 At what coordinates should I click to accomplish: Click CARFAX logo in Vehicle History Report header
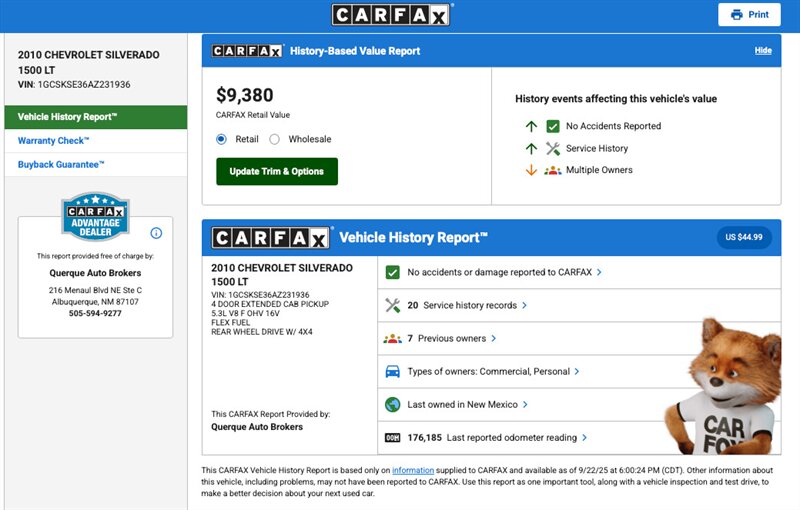(x=270, y=238)
